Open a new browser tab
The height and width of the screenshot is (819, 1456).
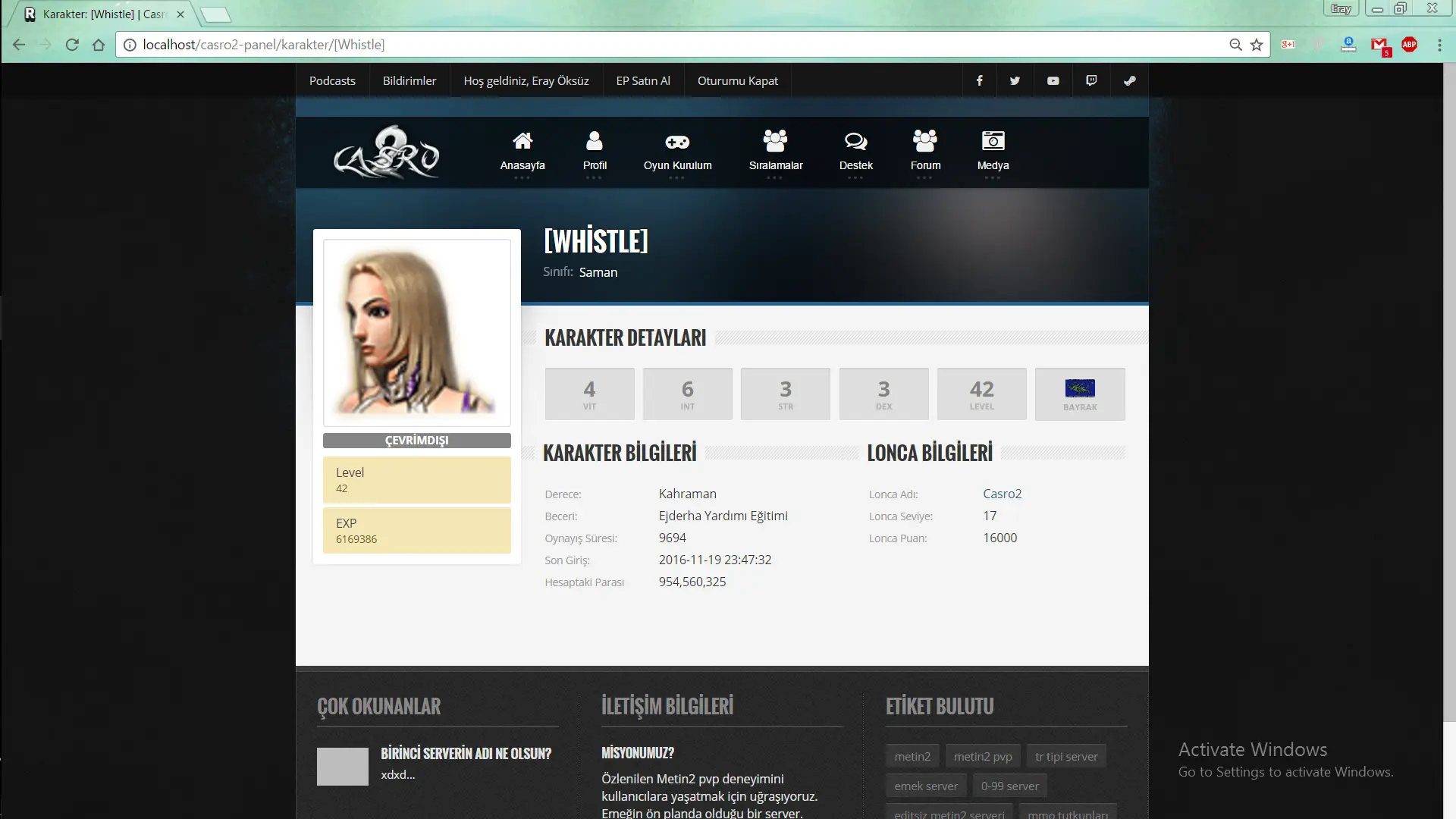[x=215, y=14]
